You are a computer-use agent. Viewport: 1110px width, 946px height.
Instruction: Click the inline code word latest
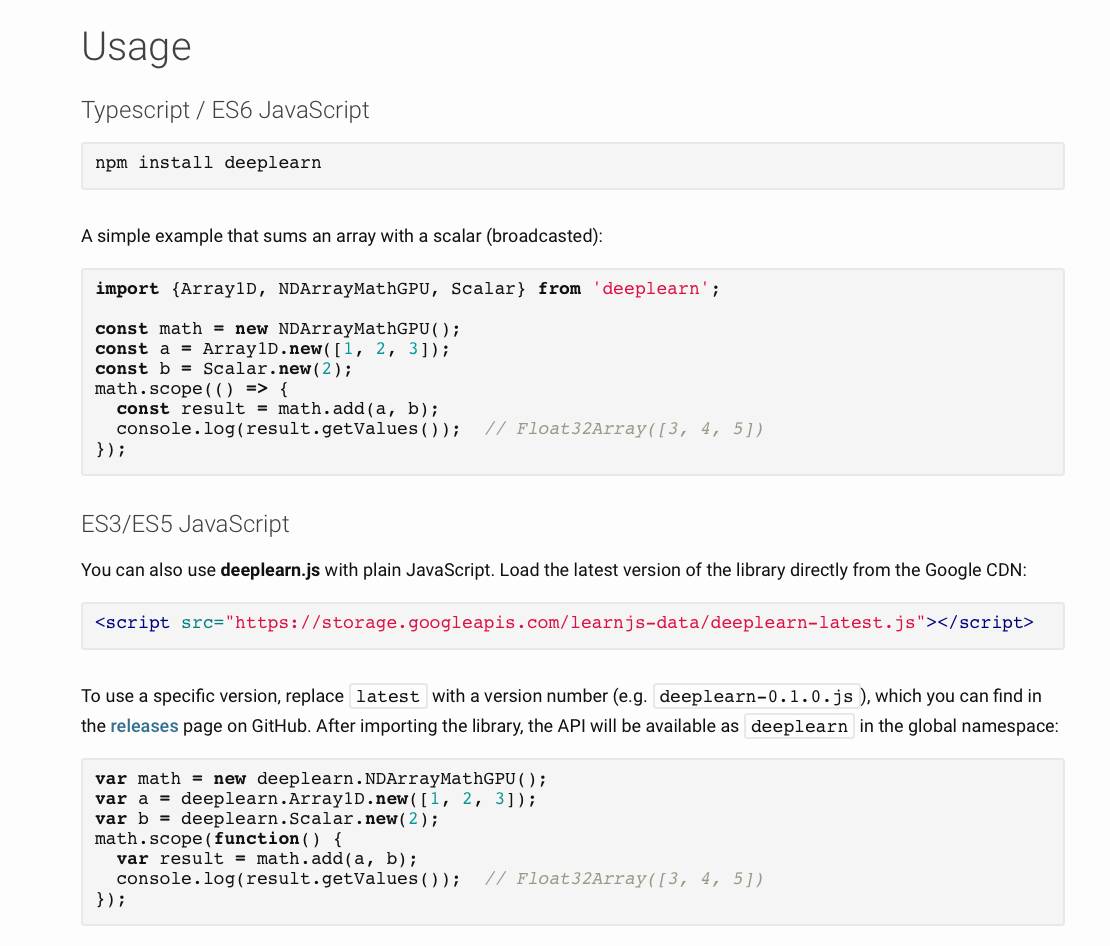tap(388, 697)
